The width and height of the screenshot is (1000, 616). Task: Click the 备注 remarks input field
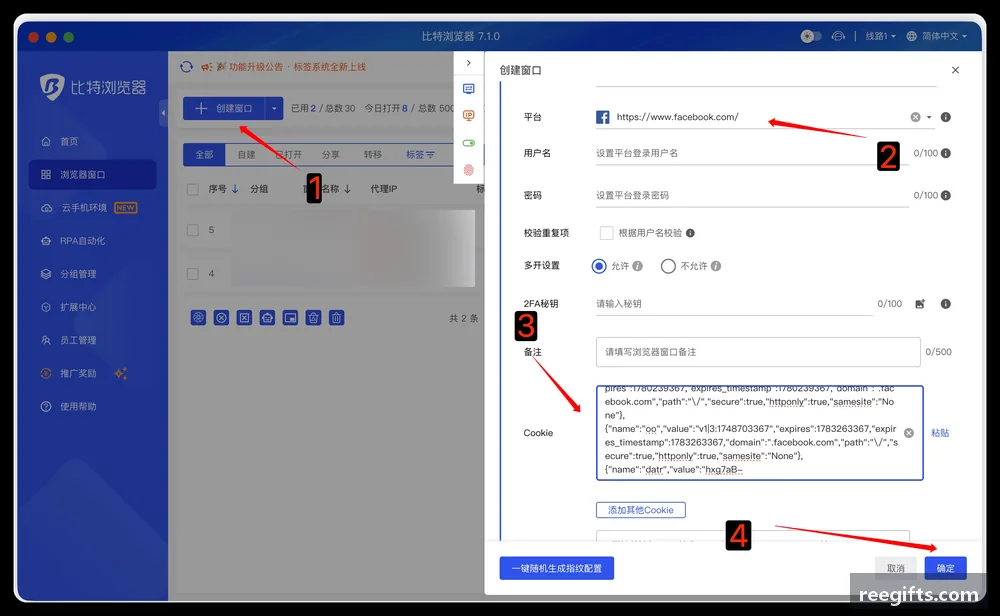(x=758, y=352)
